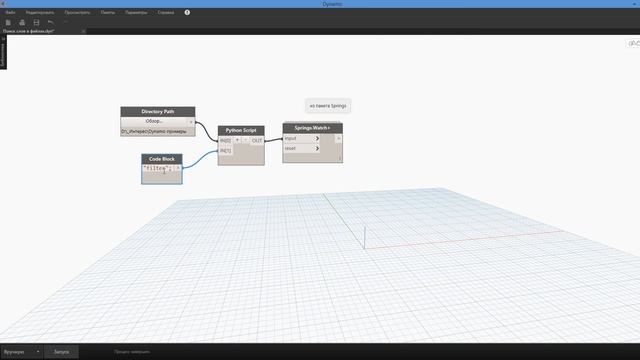Open the Вручную run mode dropdown
Screen dimensions: 640x360
pos(22,351)
